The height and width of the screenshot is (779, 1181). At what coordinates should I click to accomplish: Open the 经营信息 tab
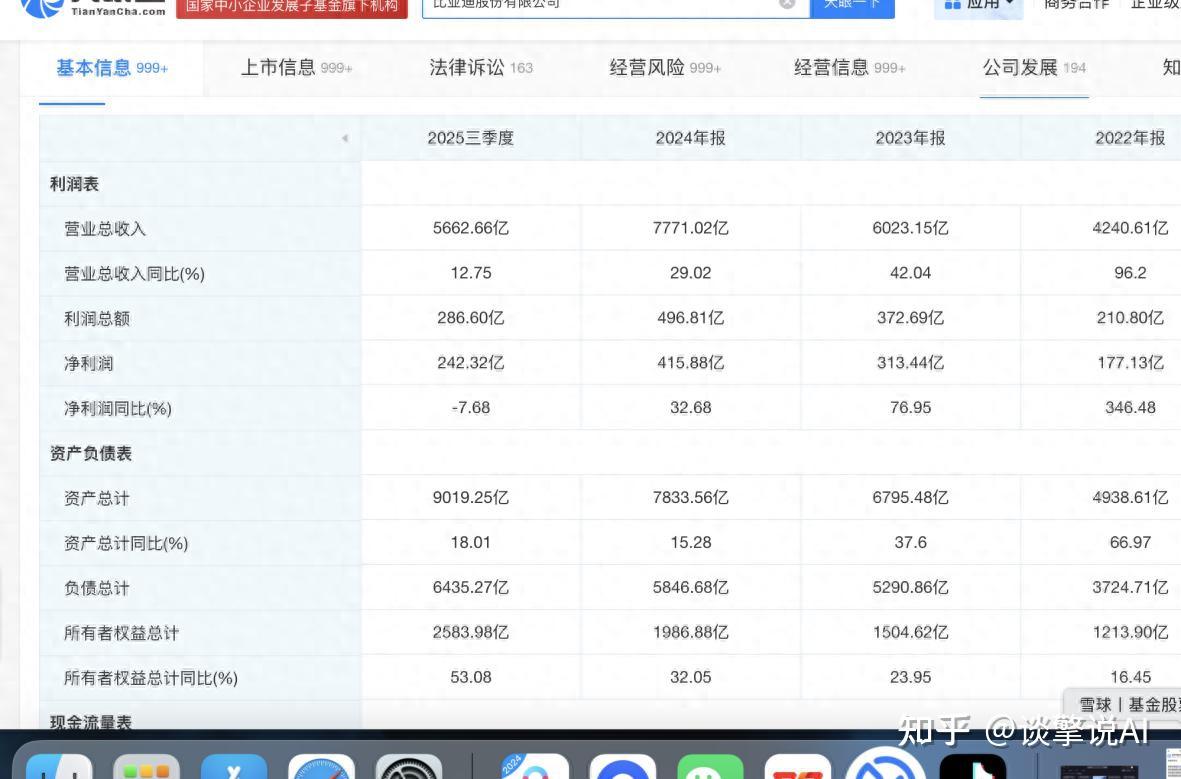[x=850, y=68]
